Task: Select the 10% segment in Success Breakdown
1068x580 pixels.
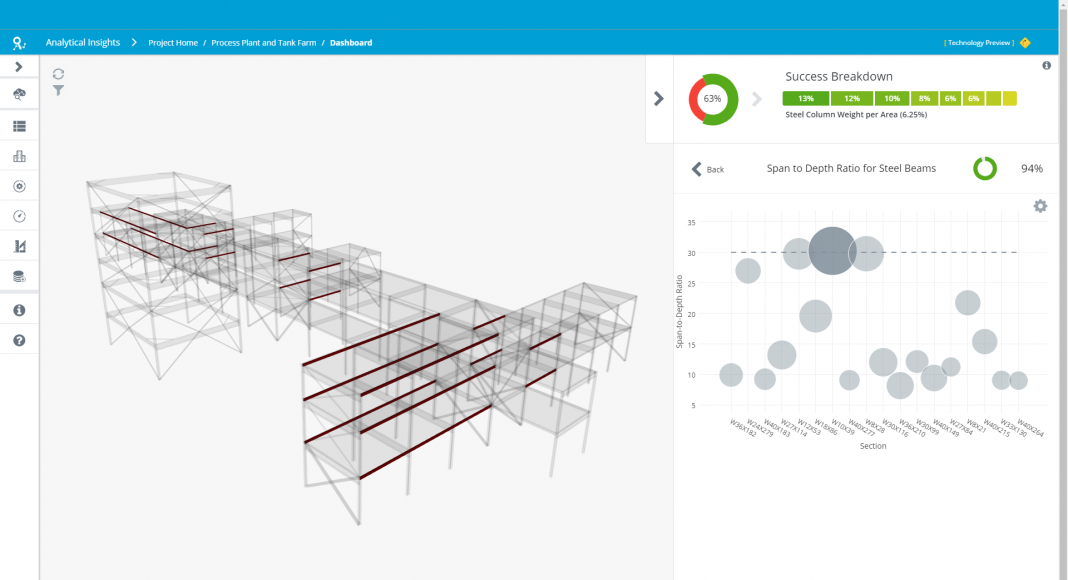Action: coord(891,99)
